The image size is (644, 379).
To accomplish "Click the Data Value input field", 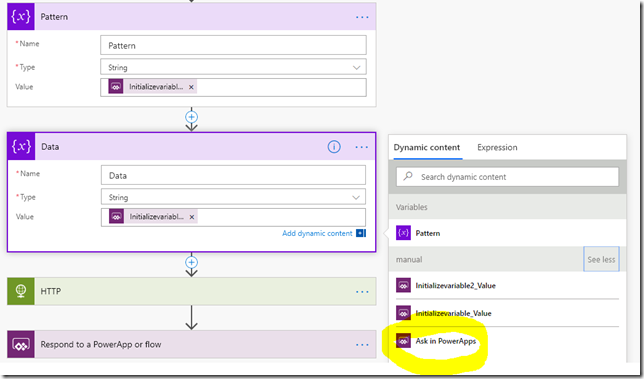I will click(x=233, y=217).
